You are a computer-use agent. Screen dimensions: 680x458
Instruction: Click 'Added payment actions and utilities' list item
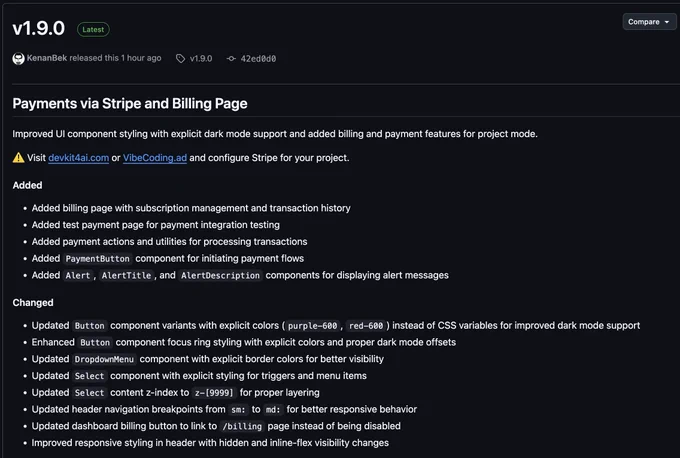[x=170, y=242]
